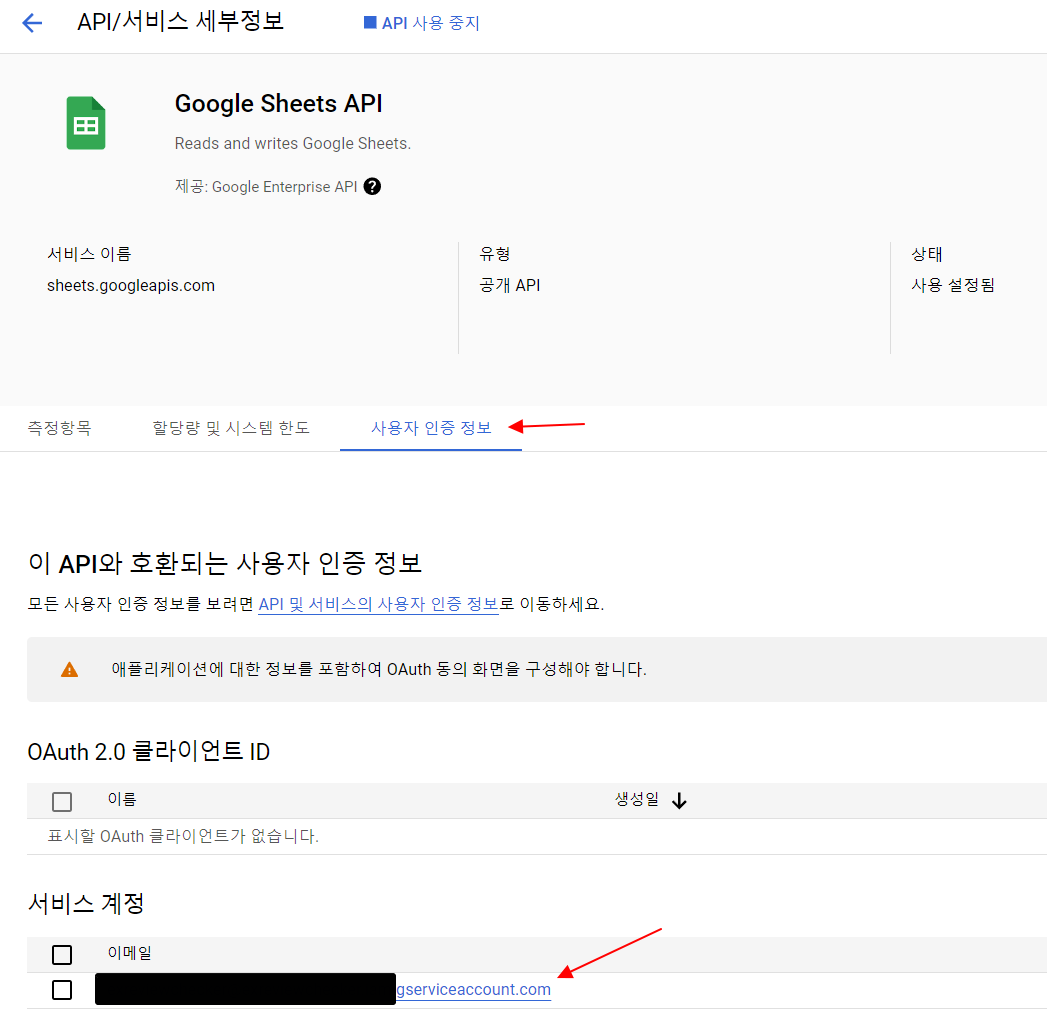1047x1013 pixels.
Task: Click the back arrow icon
Action: pos(32,23)
